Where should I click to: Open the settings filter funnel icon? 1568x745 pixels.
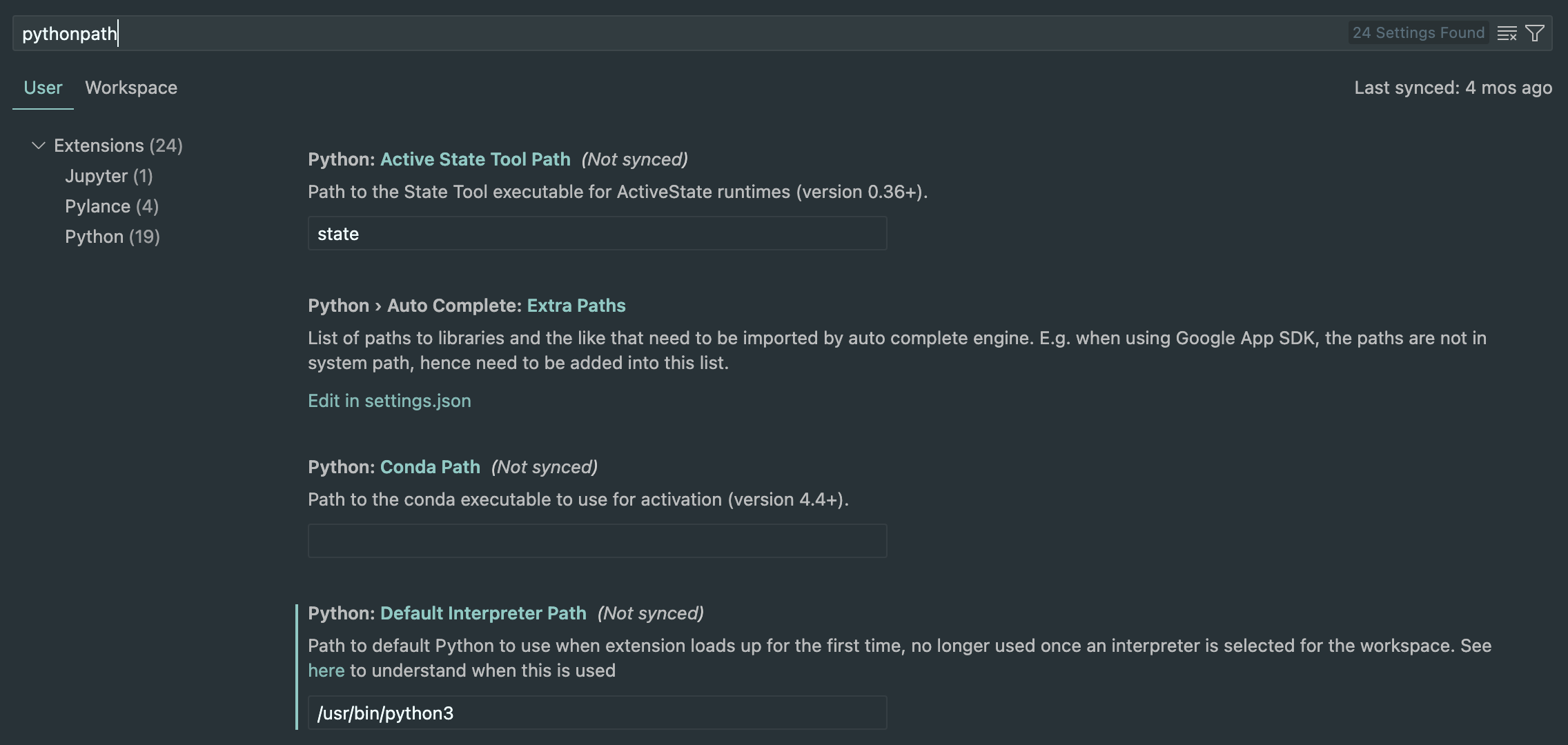point(1535,33)
